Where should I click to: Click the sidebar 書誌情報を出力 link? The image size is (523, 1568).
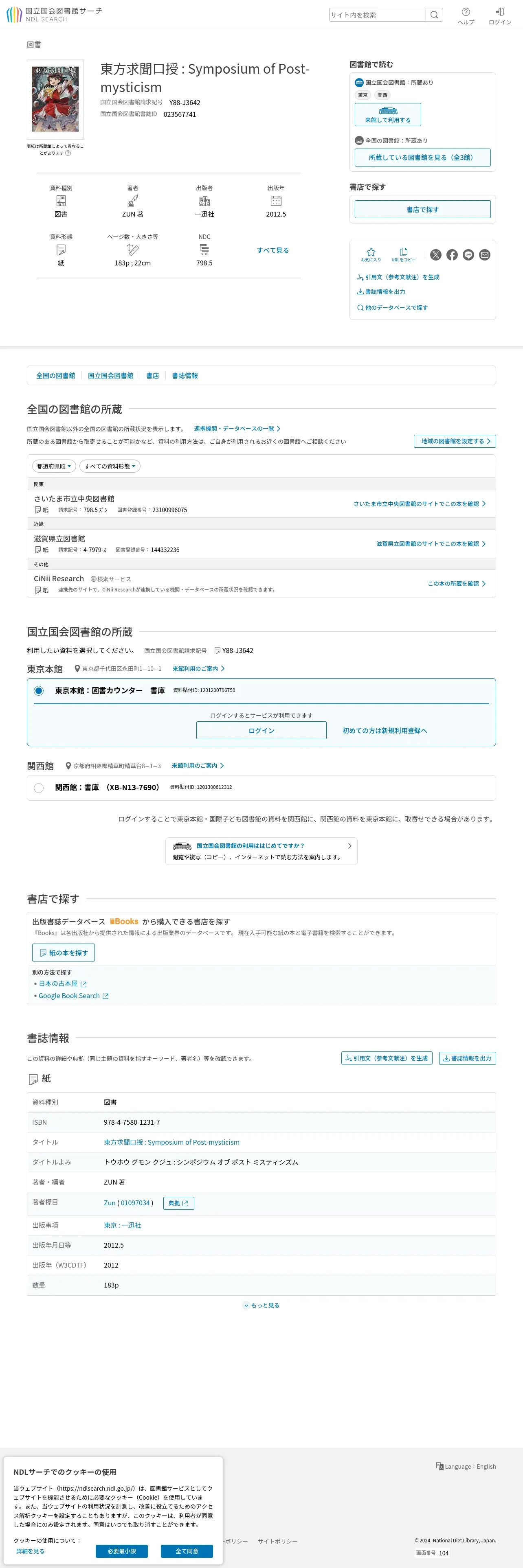tap(381, 291)
